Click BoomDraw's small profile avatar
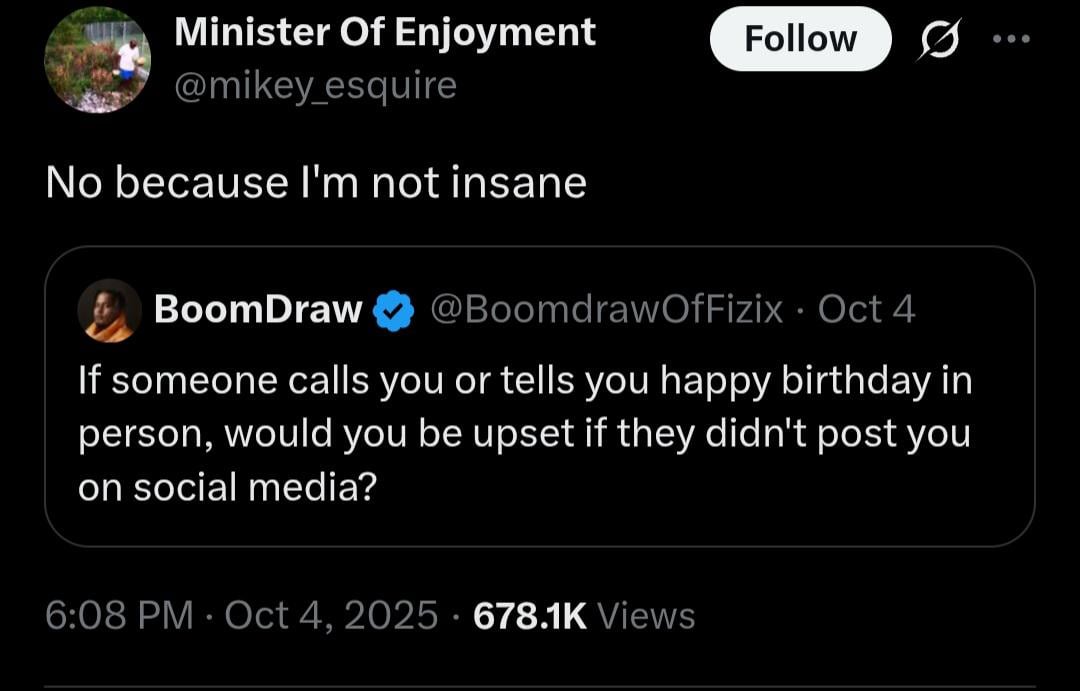 (x=109, y=311)
